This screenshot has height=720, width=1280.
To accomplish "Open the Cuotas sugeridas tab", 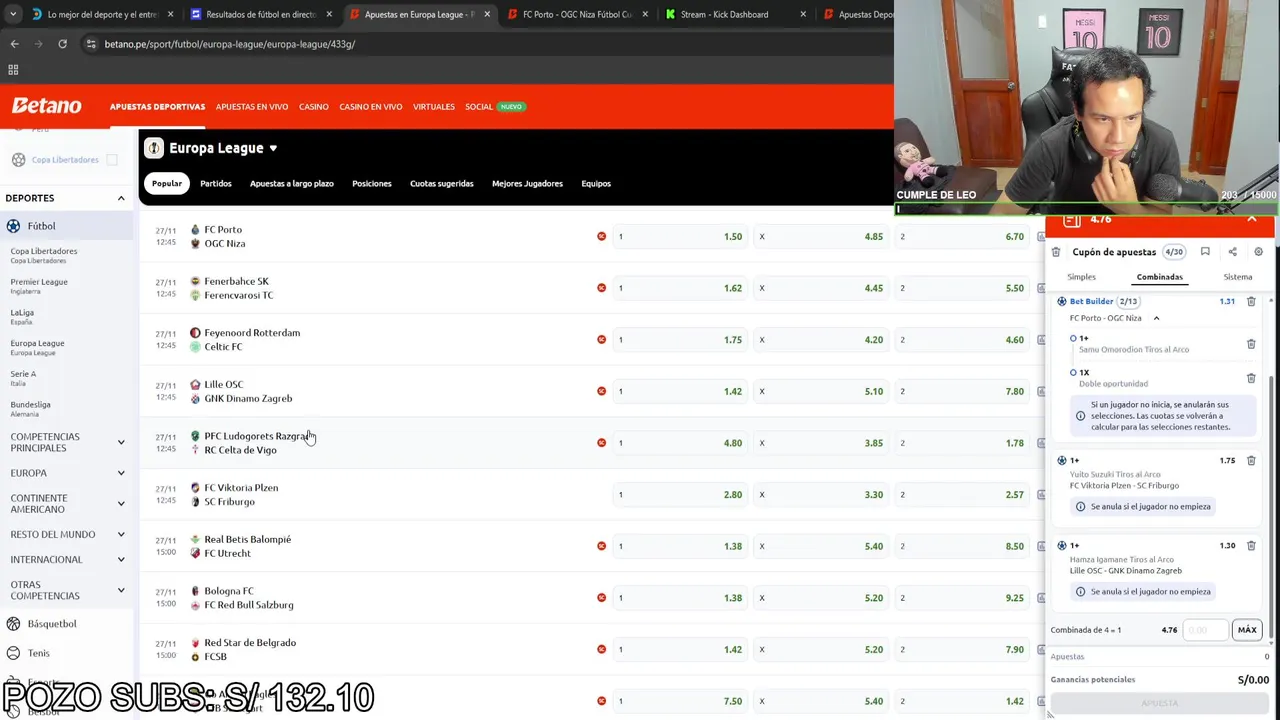I will click(441, 184).
